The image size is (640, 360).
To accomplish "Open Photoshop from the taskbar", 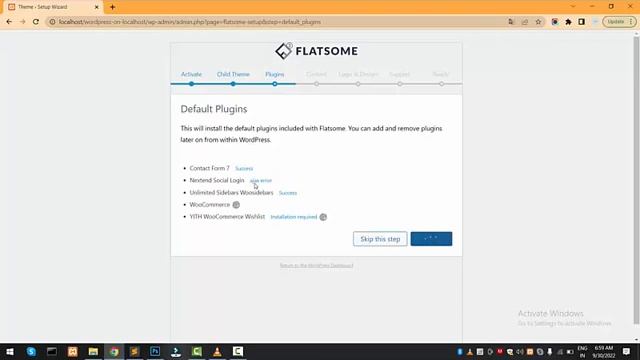I will (x=155, y=351).
